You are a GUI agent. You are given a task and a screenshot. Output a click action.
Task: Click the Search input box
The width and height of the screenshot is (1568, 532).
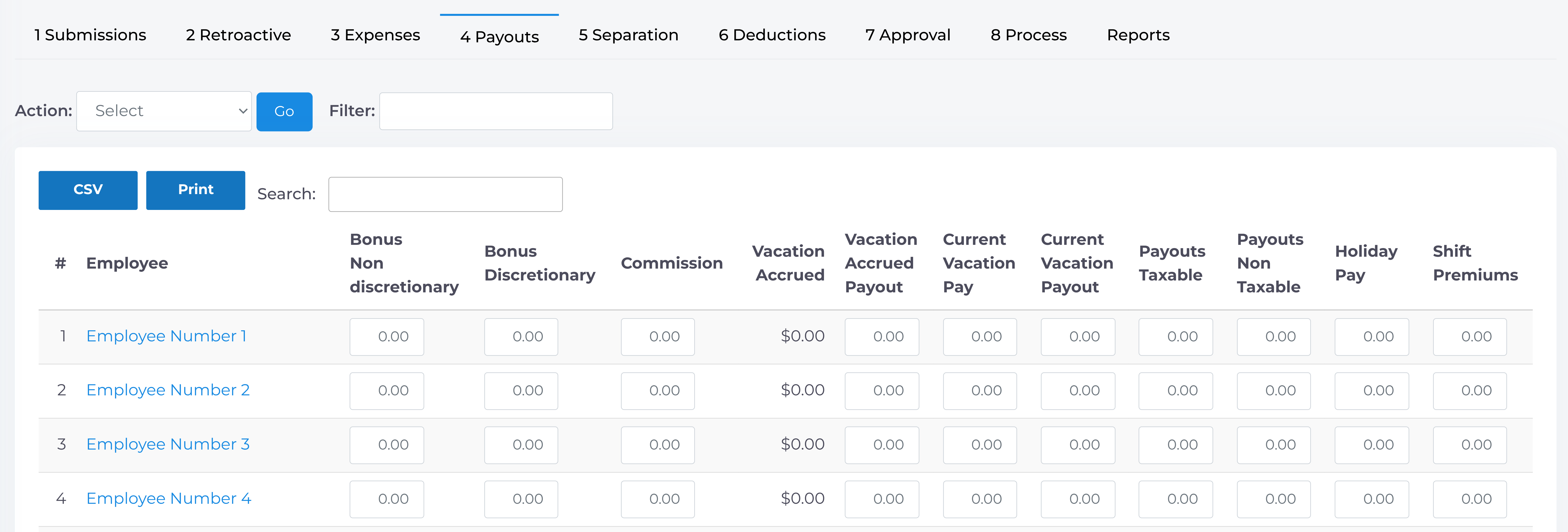pyautogui.click(x=445, y=194)
